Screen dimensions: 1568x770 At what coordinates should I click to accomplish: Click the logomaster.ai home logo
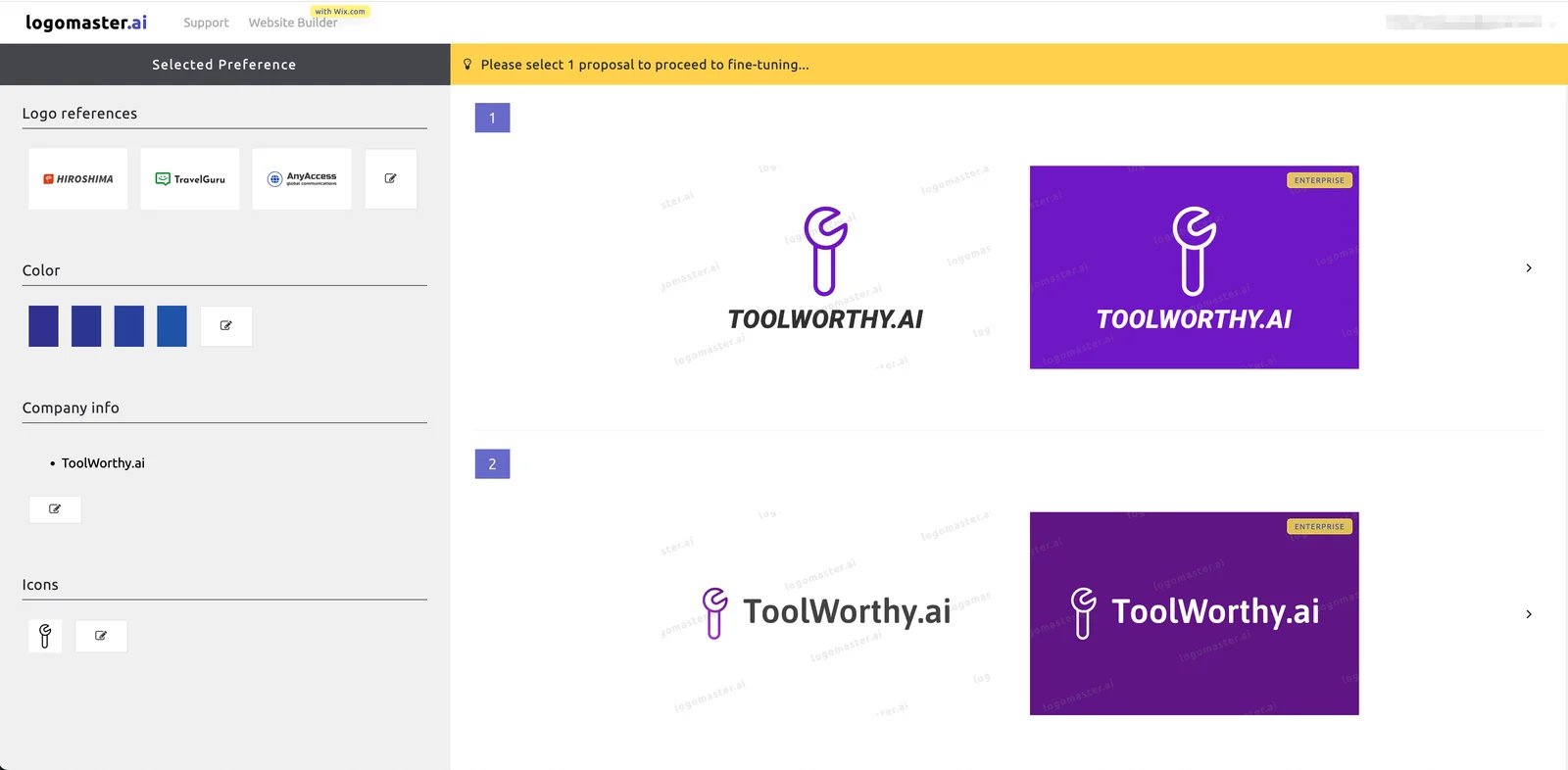tap(86, 22)
